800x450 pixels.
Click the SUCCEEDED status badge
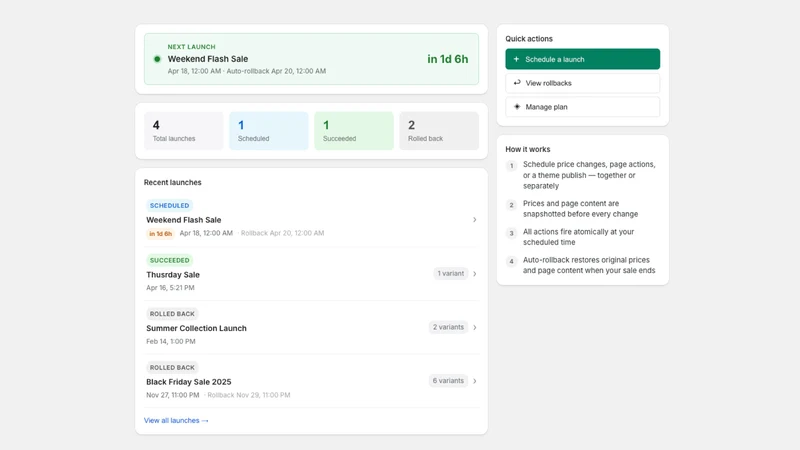pyautogui.click(x=169, y=260)
